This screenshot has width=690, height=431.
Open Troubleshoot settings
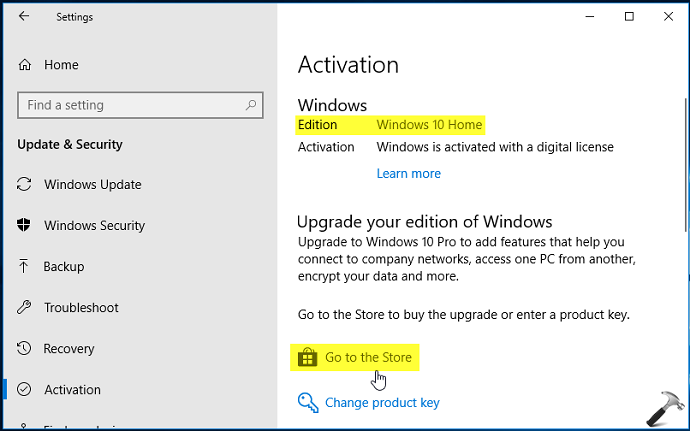[81, 307]
